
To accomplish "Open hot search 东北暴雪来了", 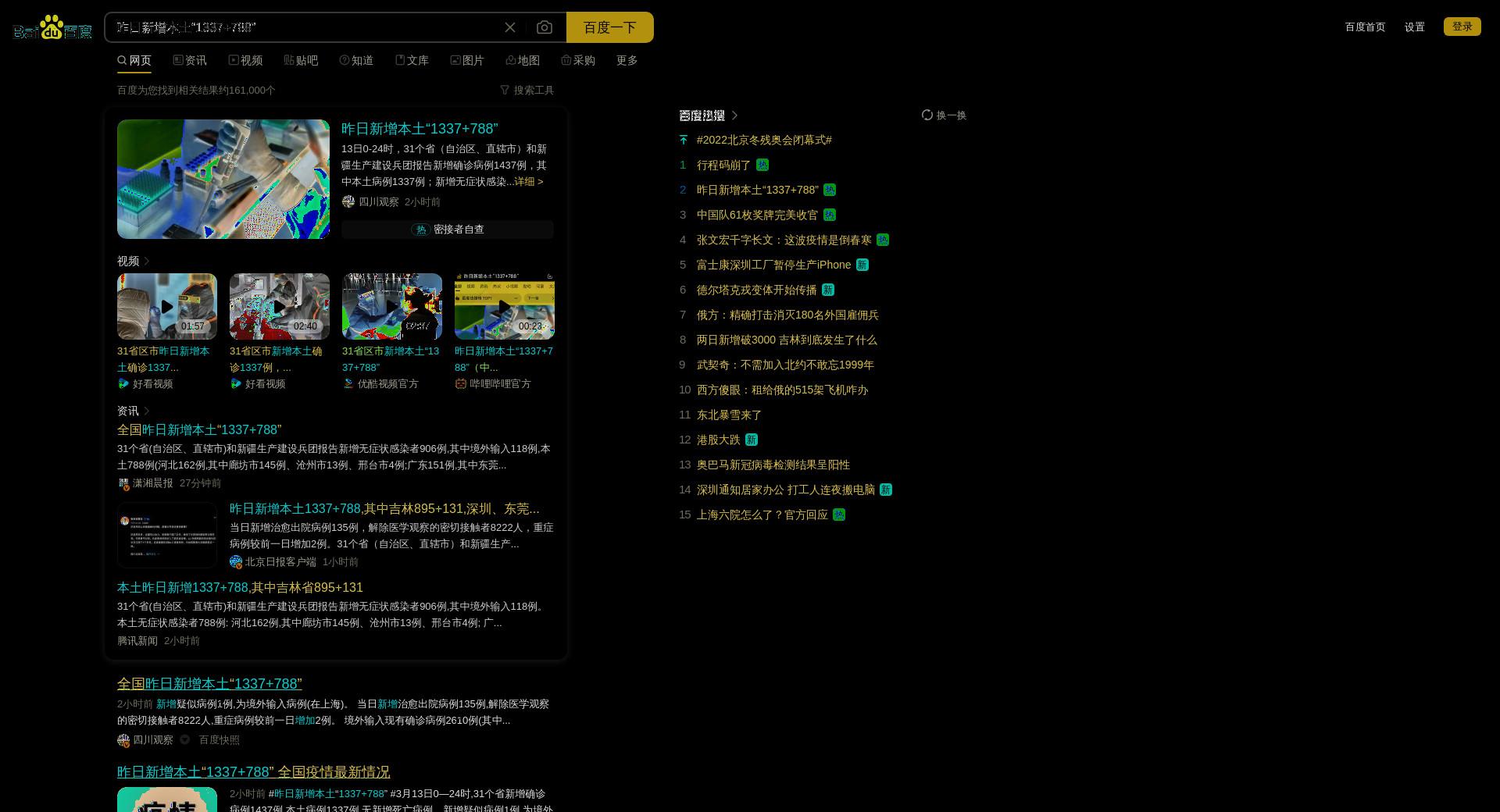I will (x=729, y=415).
